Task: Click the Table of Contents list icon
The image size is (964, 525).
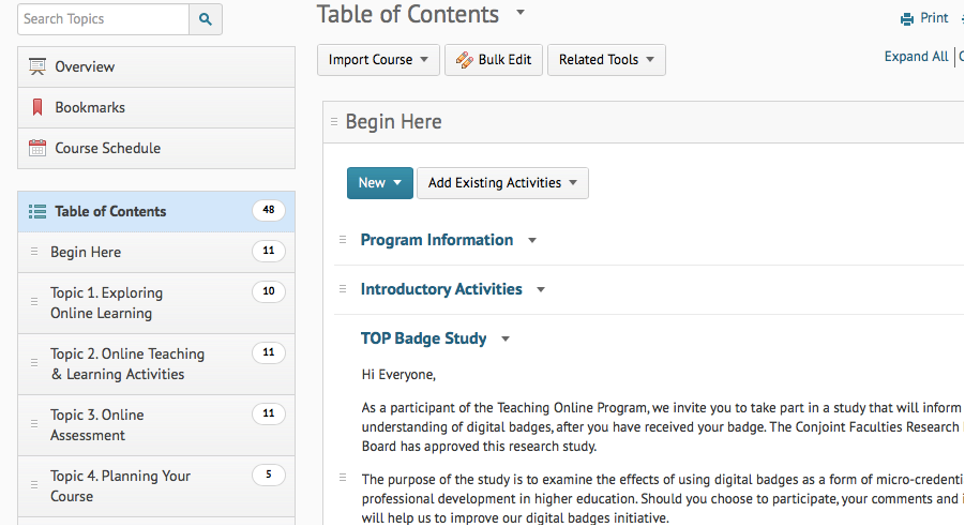Action: point(38,211)
